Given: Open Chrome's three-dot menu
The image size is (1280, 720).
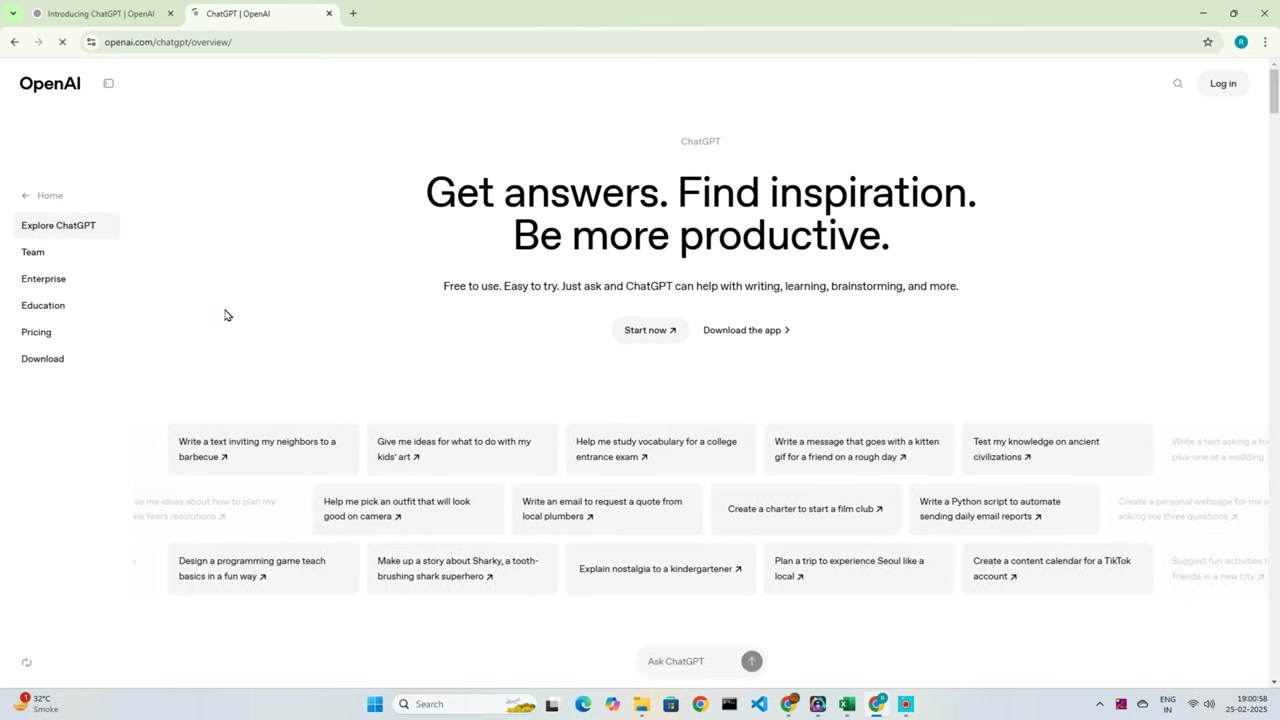Looking at the screenshot, I should [1265, 42].
